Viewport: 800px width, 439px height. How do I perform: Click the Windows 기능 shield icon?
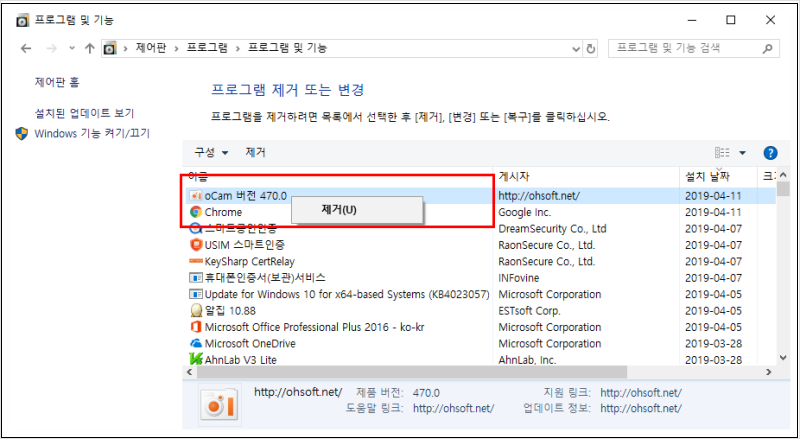point(21,134)
